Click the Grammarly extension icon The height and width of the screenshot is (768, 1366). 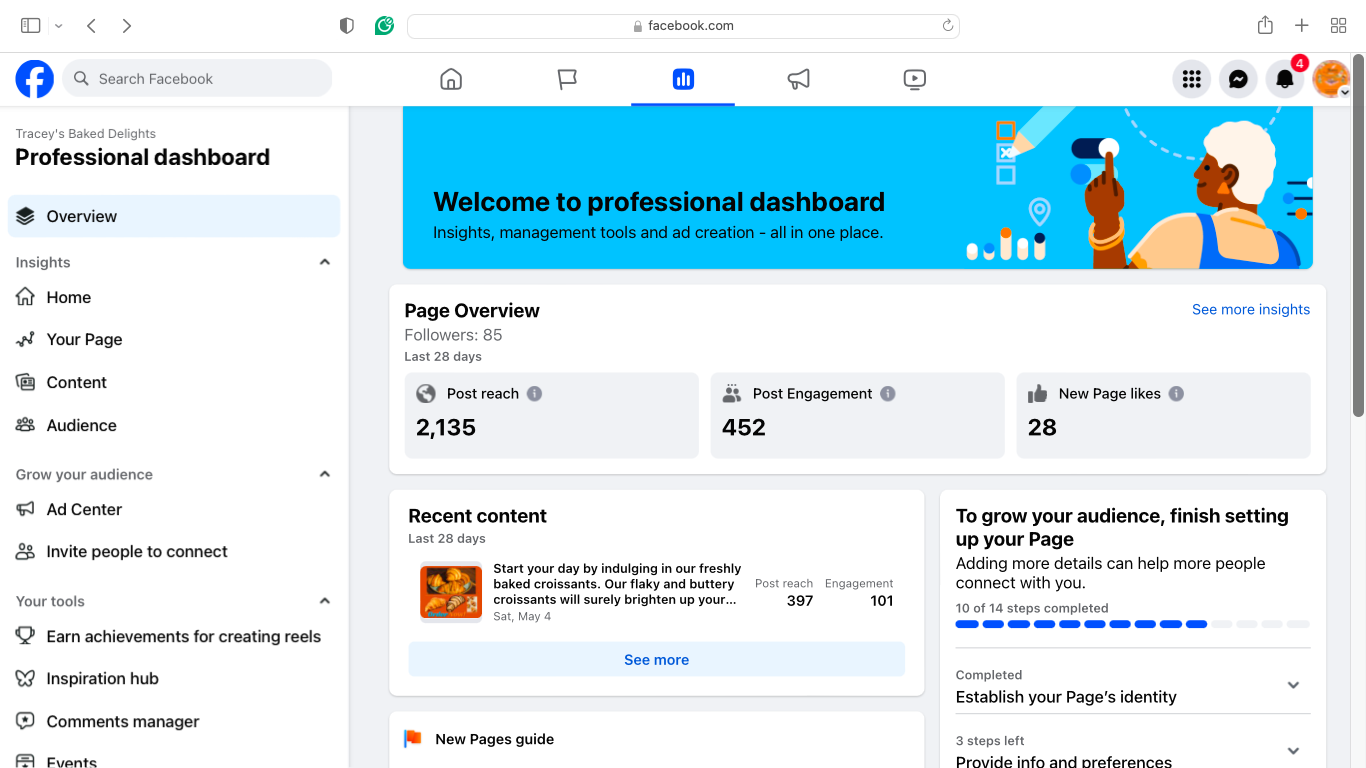click(384, 26)
